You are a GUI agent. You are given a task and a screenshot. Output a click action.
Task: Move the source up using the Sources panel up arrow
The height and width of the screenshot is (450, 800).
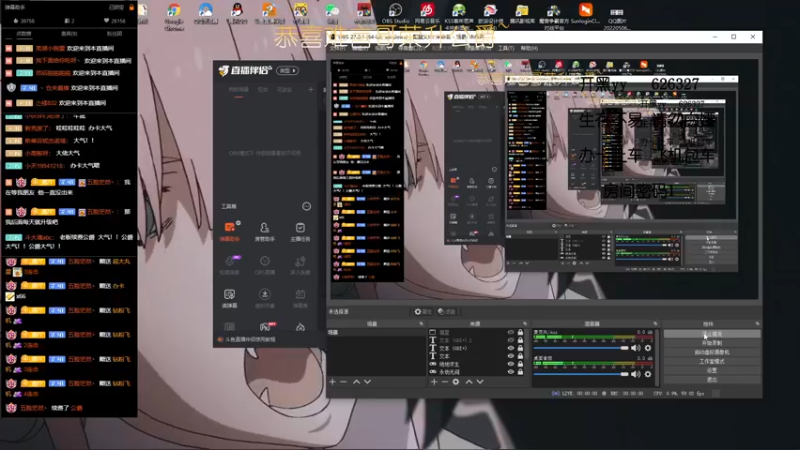(469, 382)
